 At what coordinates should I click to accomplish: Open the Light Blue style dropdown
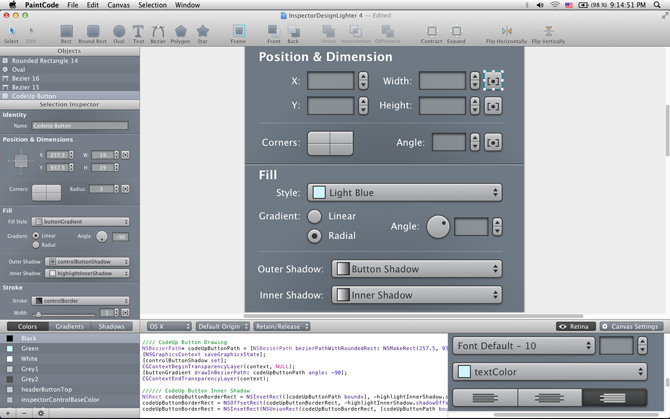(405, 193)
